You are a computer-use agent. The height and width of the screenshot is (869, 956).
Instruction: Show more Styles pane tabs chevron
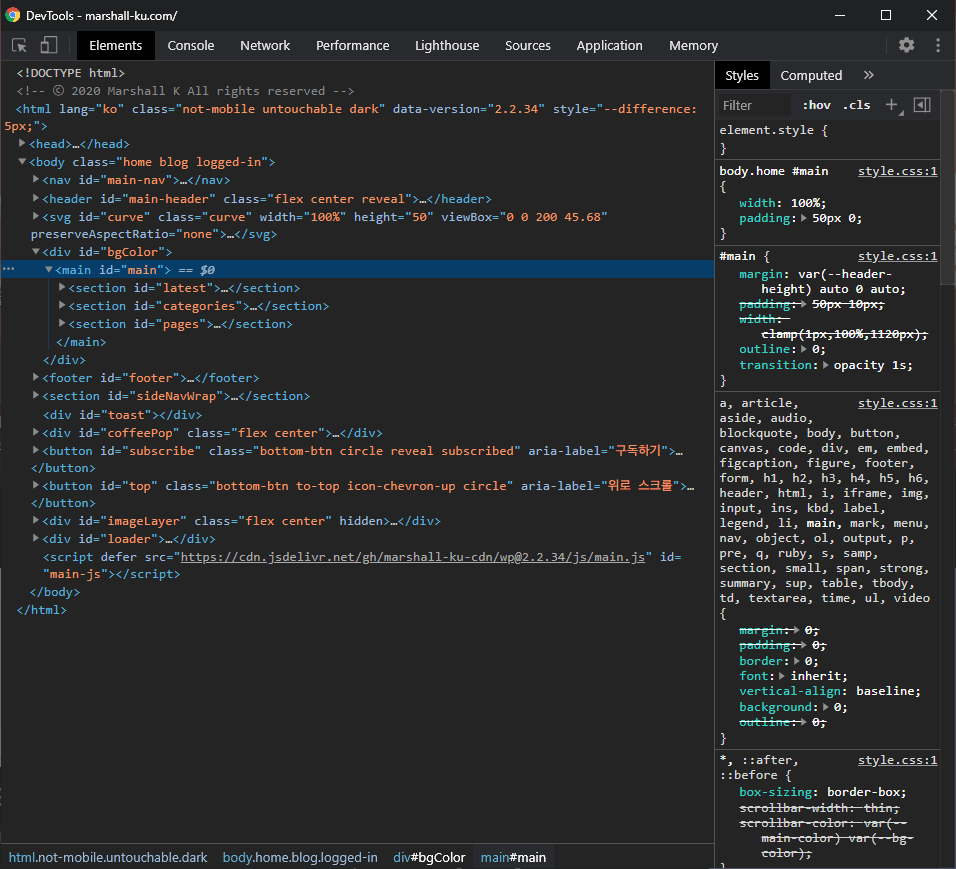[x=868, y=75]
